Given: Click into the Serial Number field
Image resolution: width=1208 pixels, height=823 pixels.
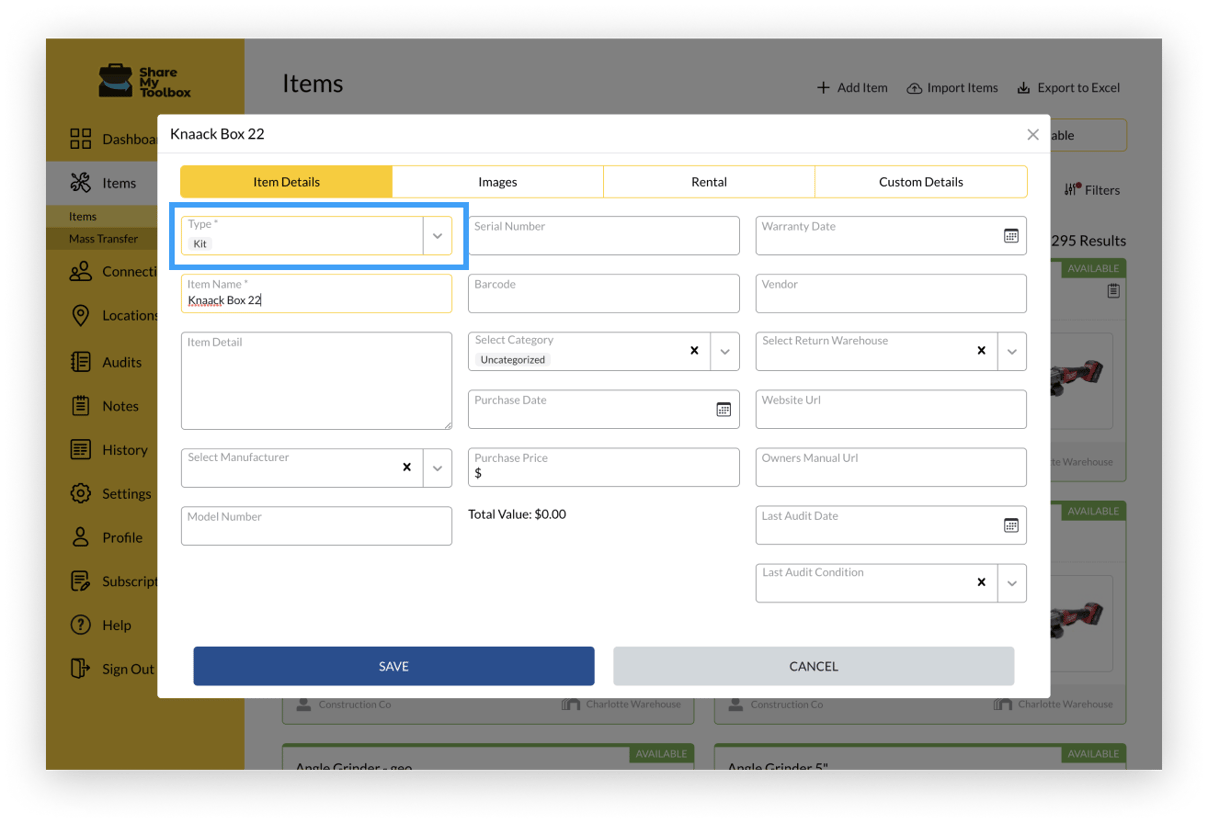Looking at the screenshot, I should tap(603, 236).
